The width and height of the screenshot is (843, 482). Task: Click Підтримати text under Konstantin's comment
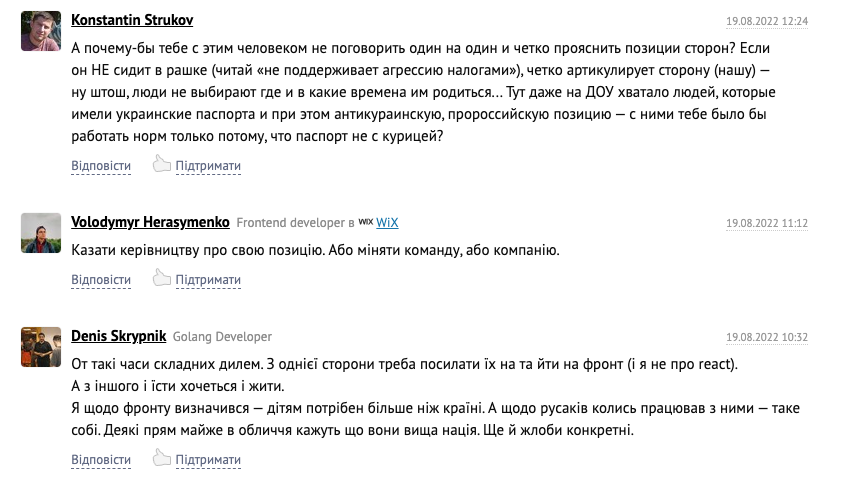pyautogui.click(x=208, y=166)
